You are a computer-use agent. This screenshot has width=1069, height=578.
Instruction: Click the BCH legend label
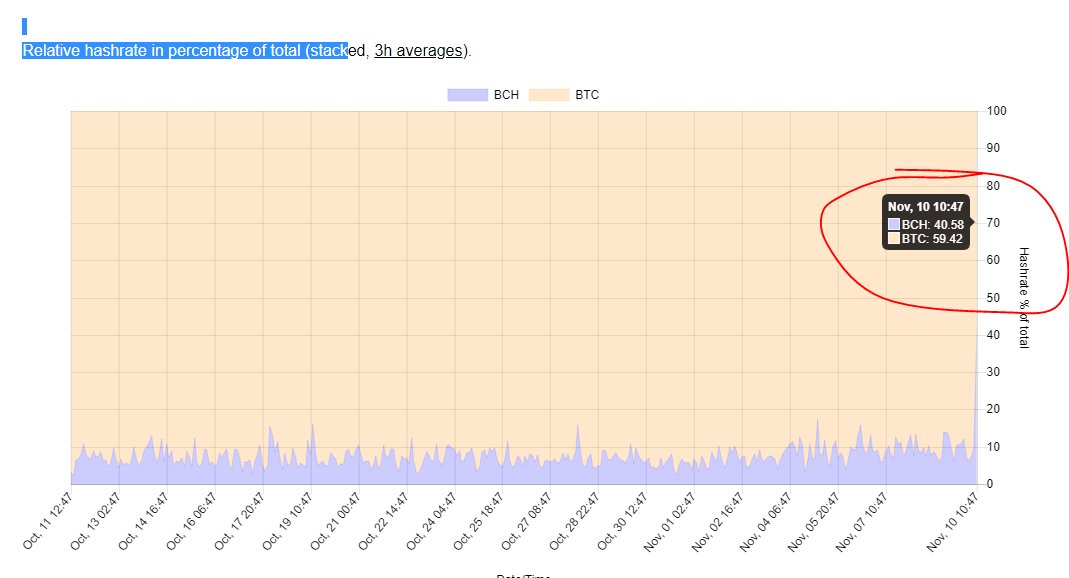pyautogui.click(x=506, y=95)
